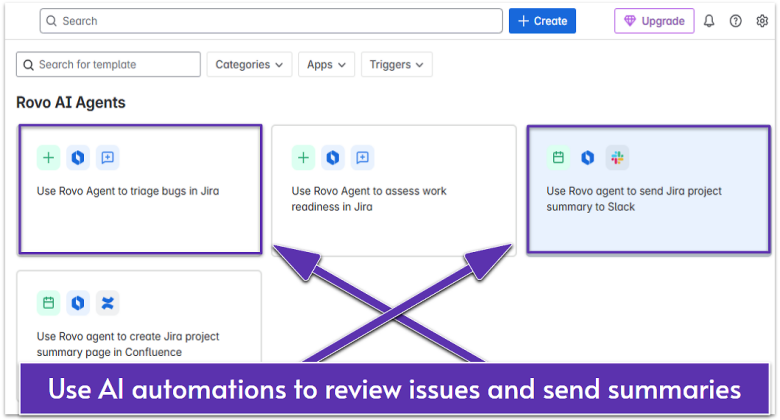Expand the Apps dropdown
Image resolution: width=780 pixels, height=420 pixels.
326,64
